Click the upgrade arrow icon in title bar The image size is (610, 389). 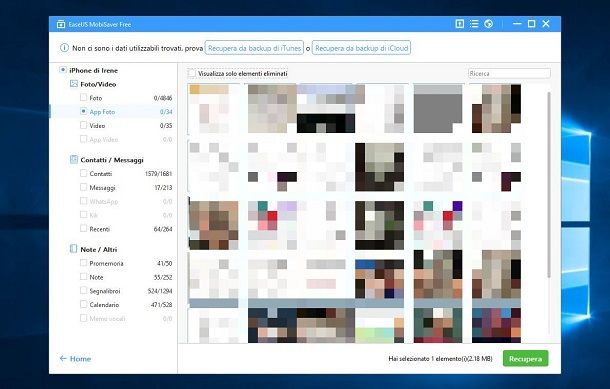[x=459, y=24]
